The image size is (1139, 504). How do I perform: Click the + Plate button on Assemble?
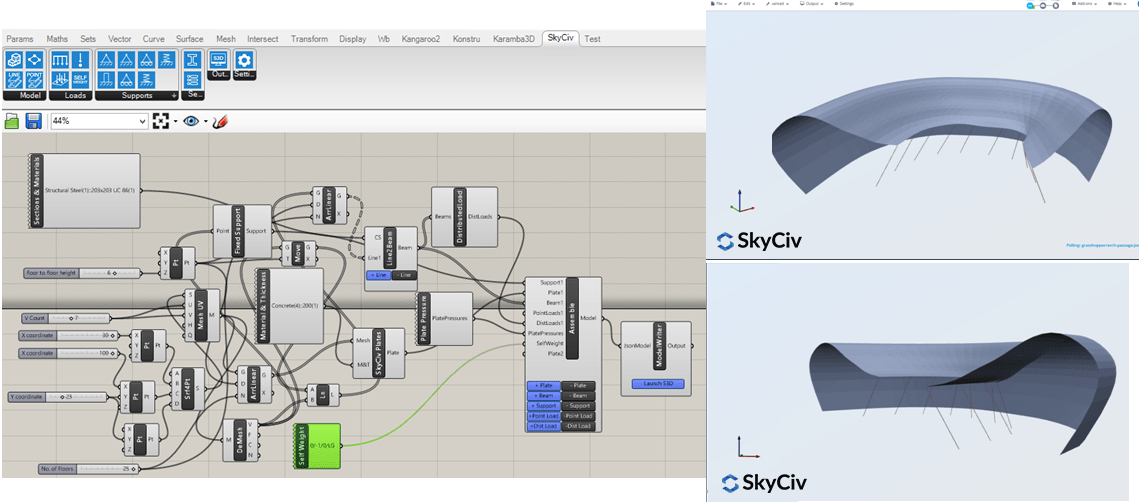(543, 386)
